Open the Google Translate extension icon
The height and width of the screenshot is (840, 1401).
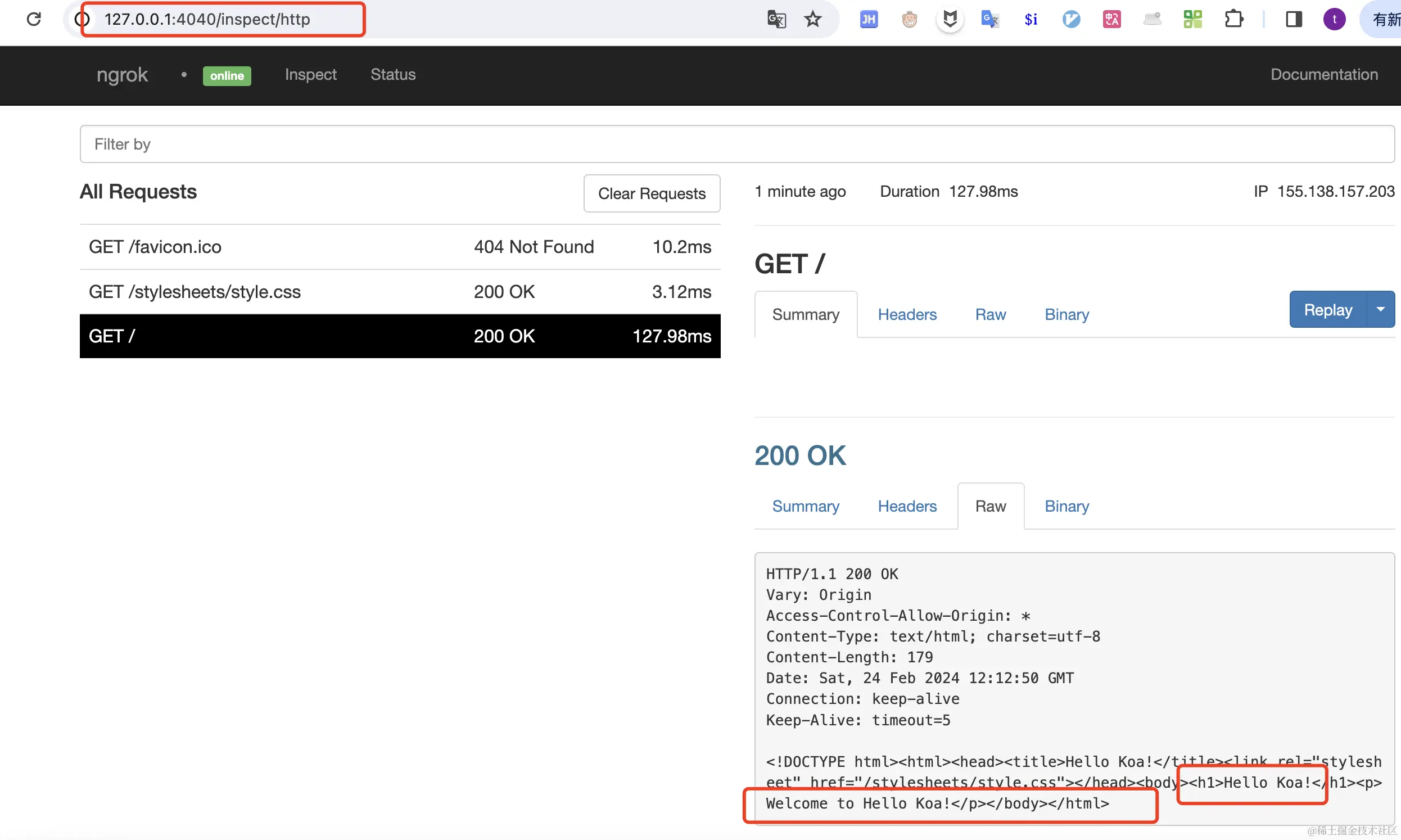point(989,19)
